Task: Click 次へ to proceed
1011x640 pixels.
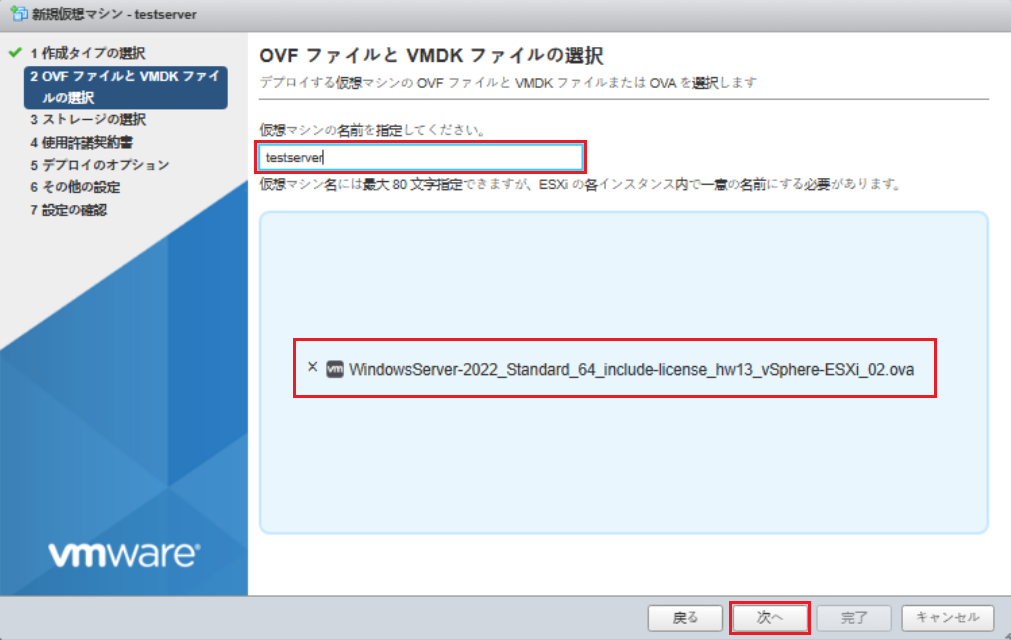Action: point(769,617)
